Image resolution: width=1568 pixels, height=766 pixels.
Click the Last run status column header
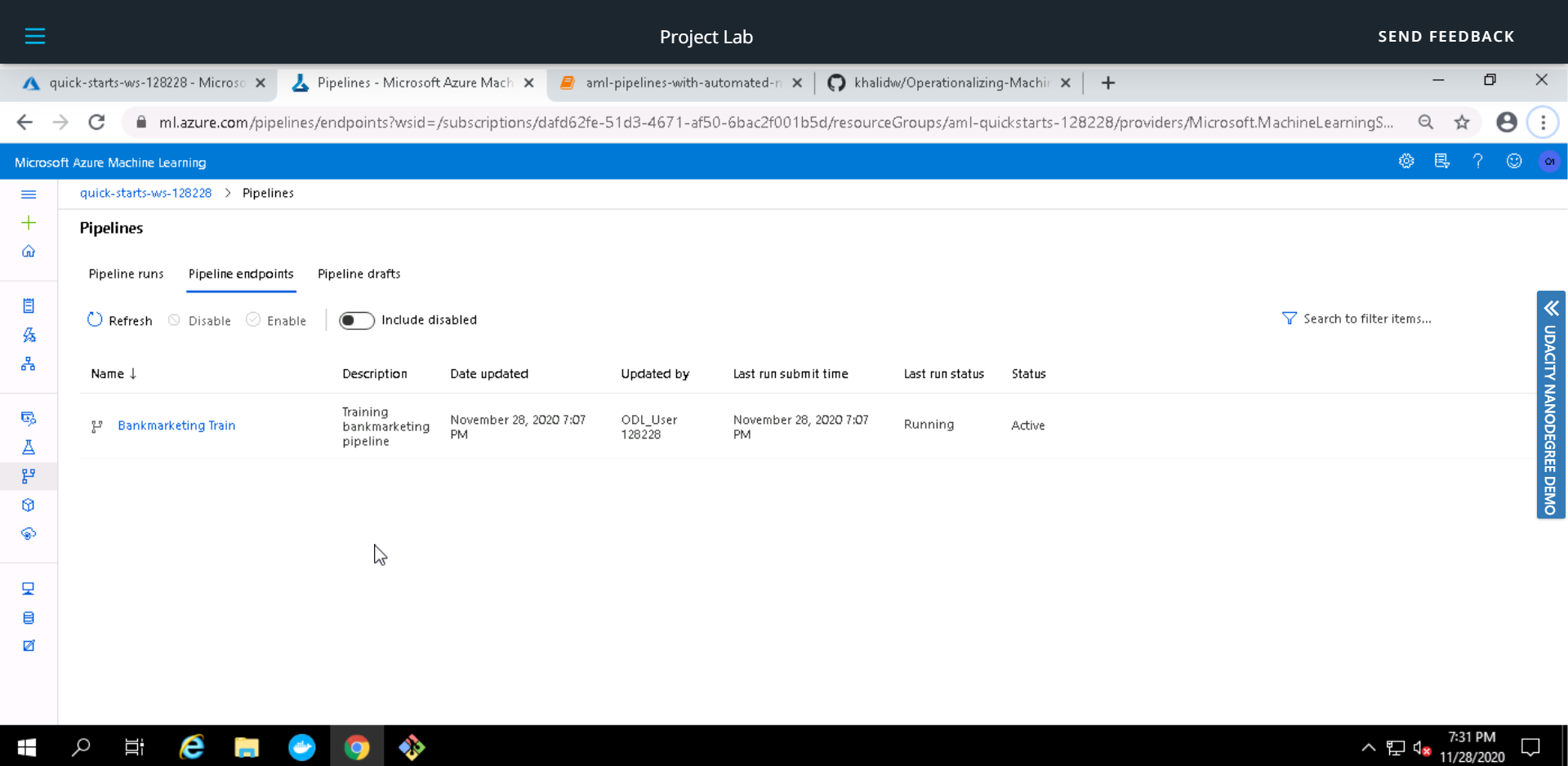943,373
